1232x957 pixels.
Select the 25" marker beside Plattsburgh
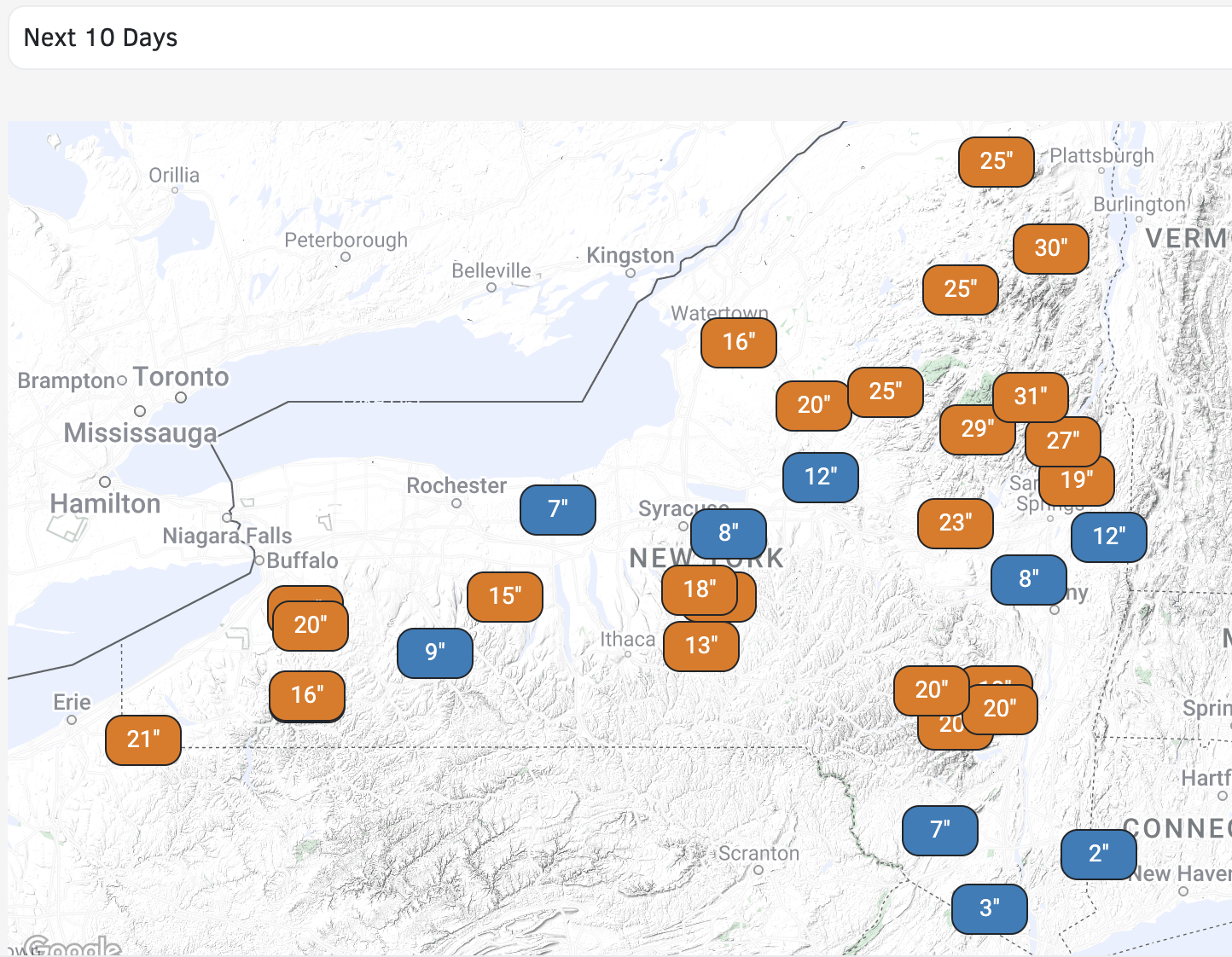tap(996, 161)
